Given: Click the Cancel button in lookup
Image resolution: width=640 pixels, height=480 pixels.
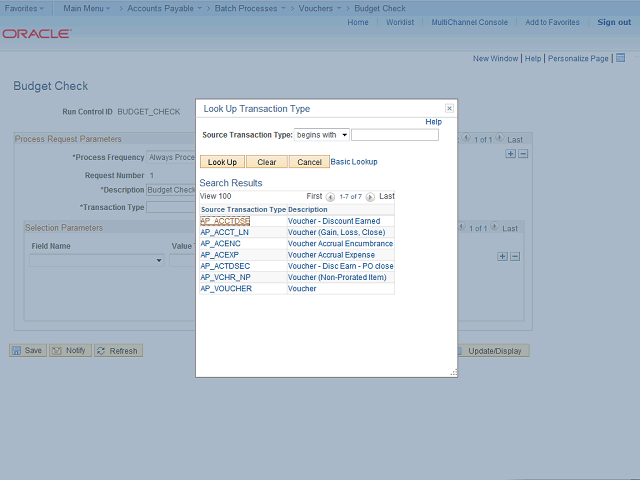Looking at the screenshot, I should point(309,162).
